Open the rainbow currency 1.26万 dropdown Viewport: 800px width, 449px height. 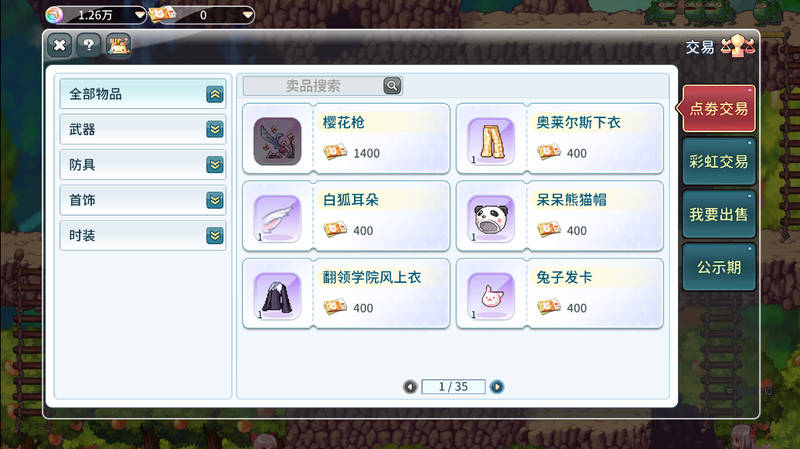(x=139, y=15)
